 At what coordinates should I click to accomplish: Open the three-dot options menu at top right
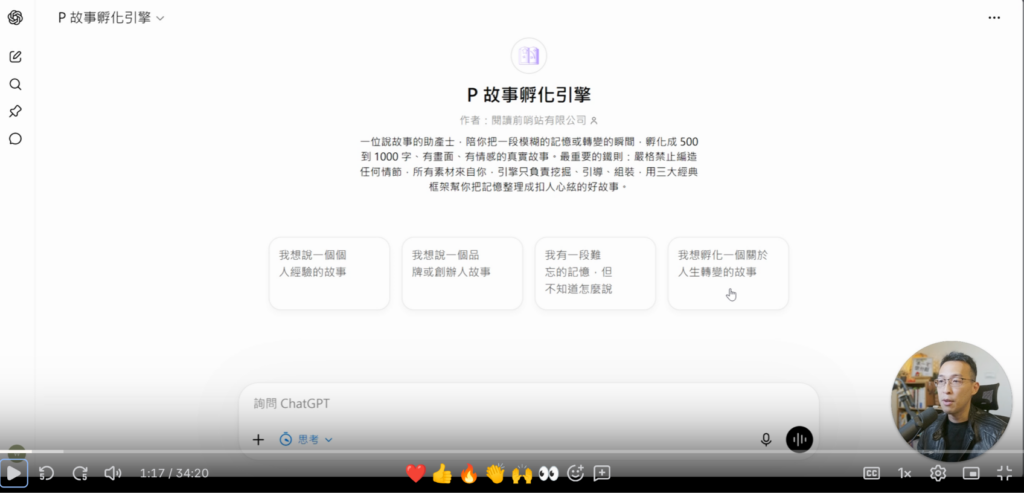pos(994,18)
